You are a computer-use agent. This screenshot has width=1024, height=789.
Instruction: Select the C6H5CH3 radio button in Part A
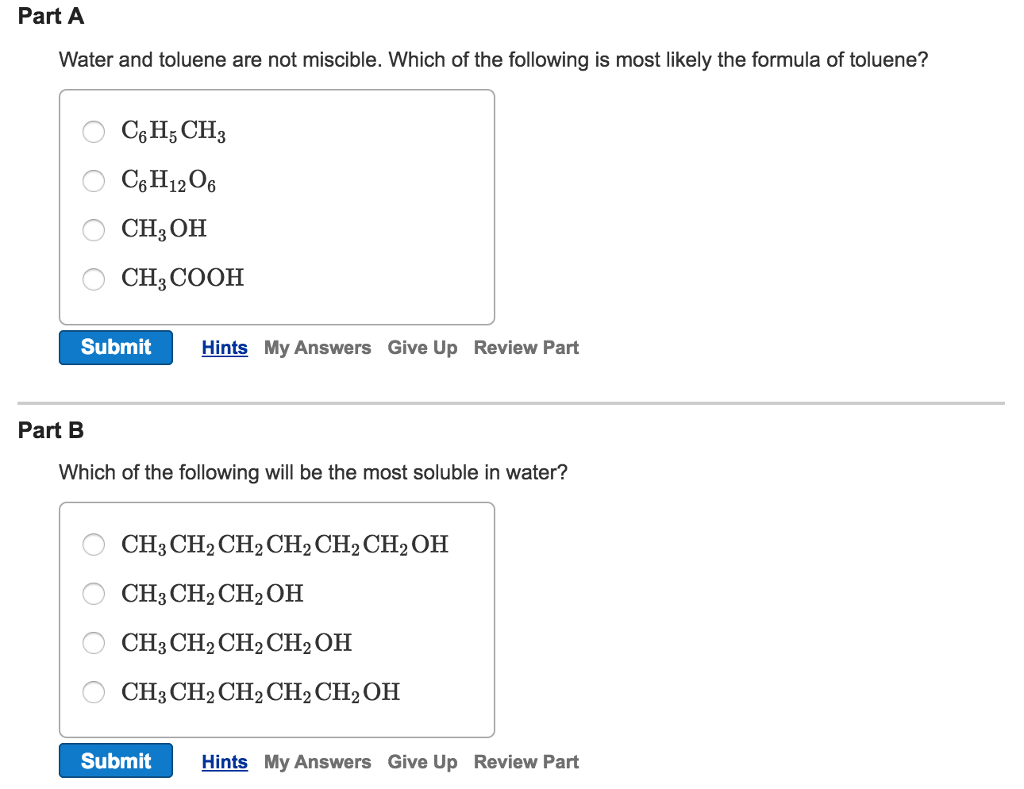click(93, 131)
